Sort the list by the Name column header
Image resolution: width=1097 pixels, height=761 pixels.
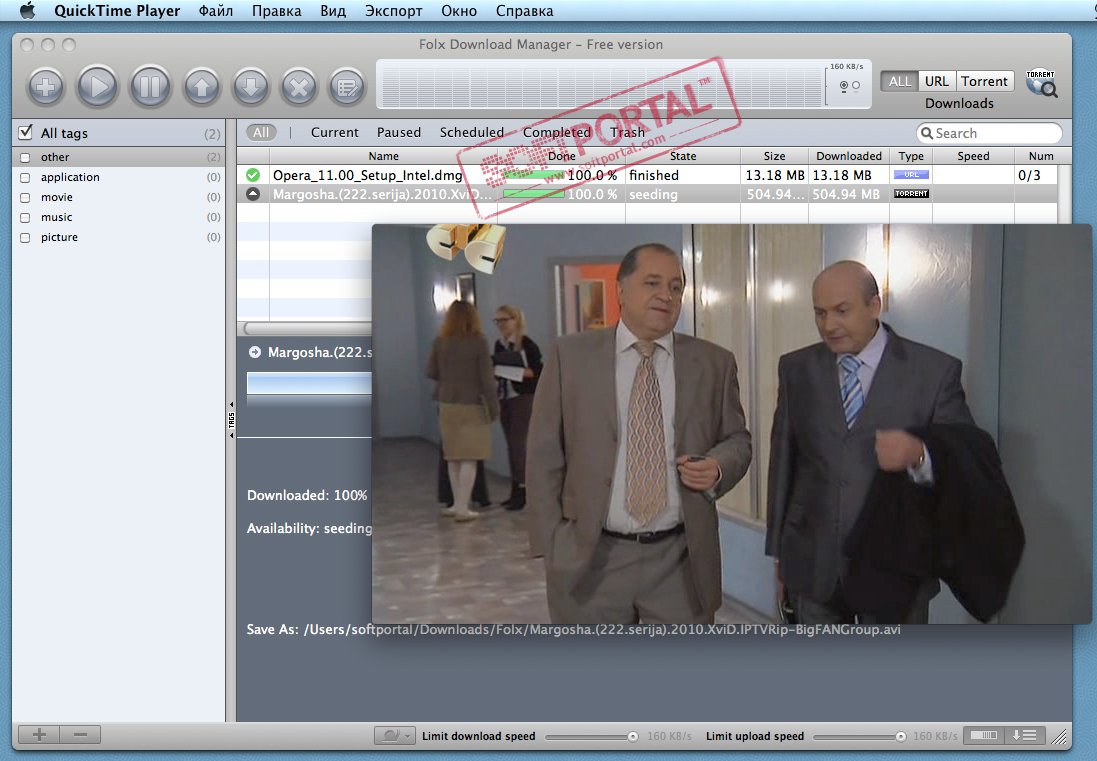click(383, 156)
